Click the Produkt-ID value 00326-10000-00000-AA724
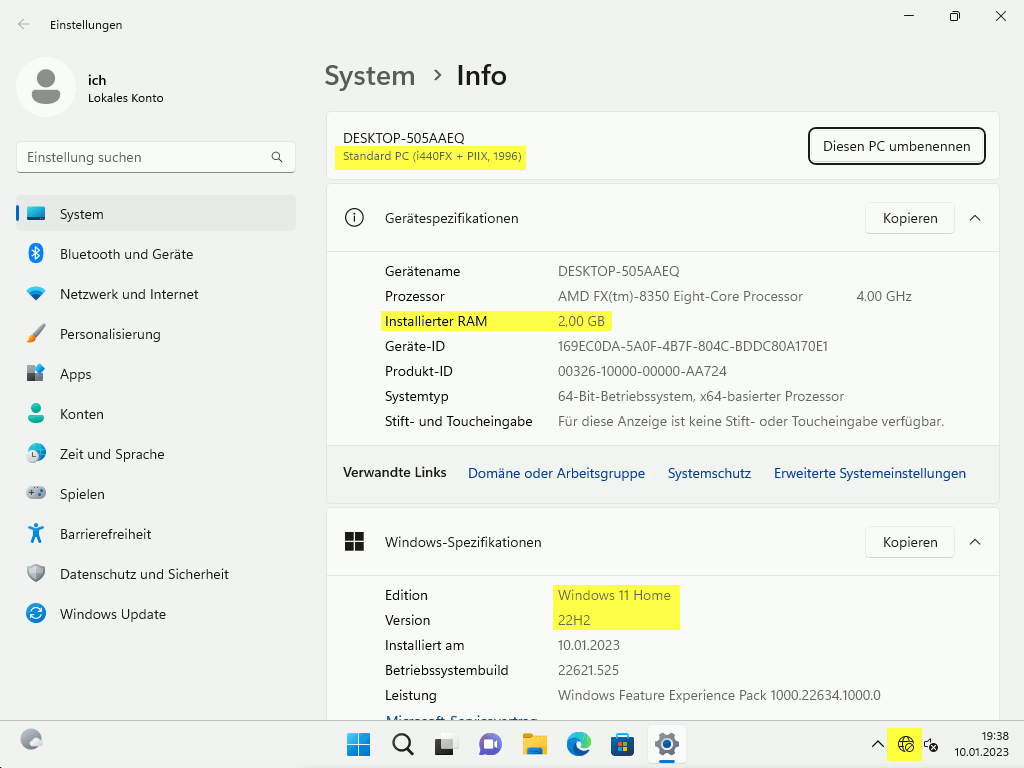The image size is (1024, 768). click(x=642, y=371)
